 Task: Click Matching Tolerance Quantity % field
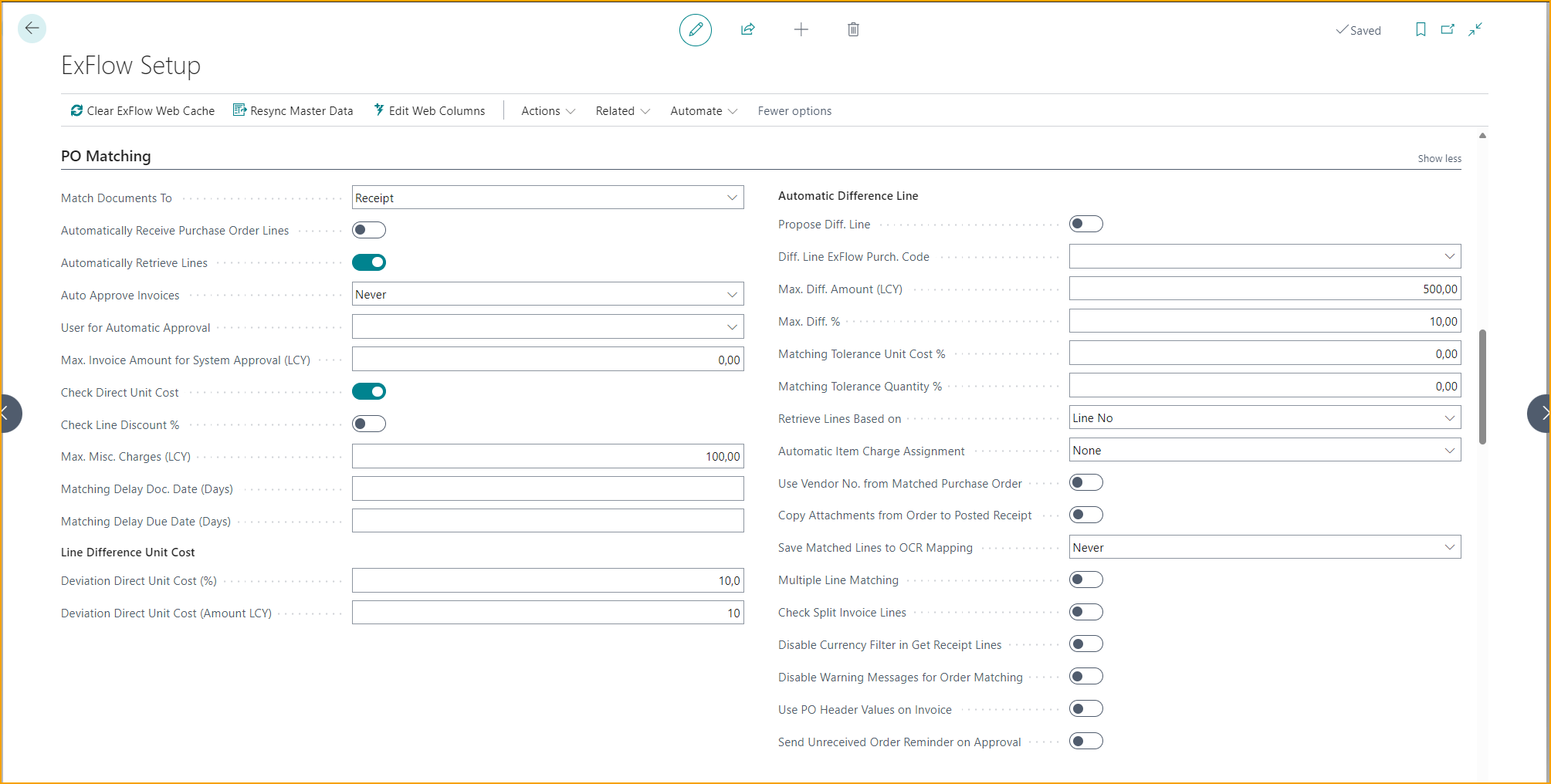point(1265,386)
